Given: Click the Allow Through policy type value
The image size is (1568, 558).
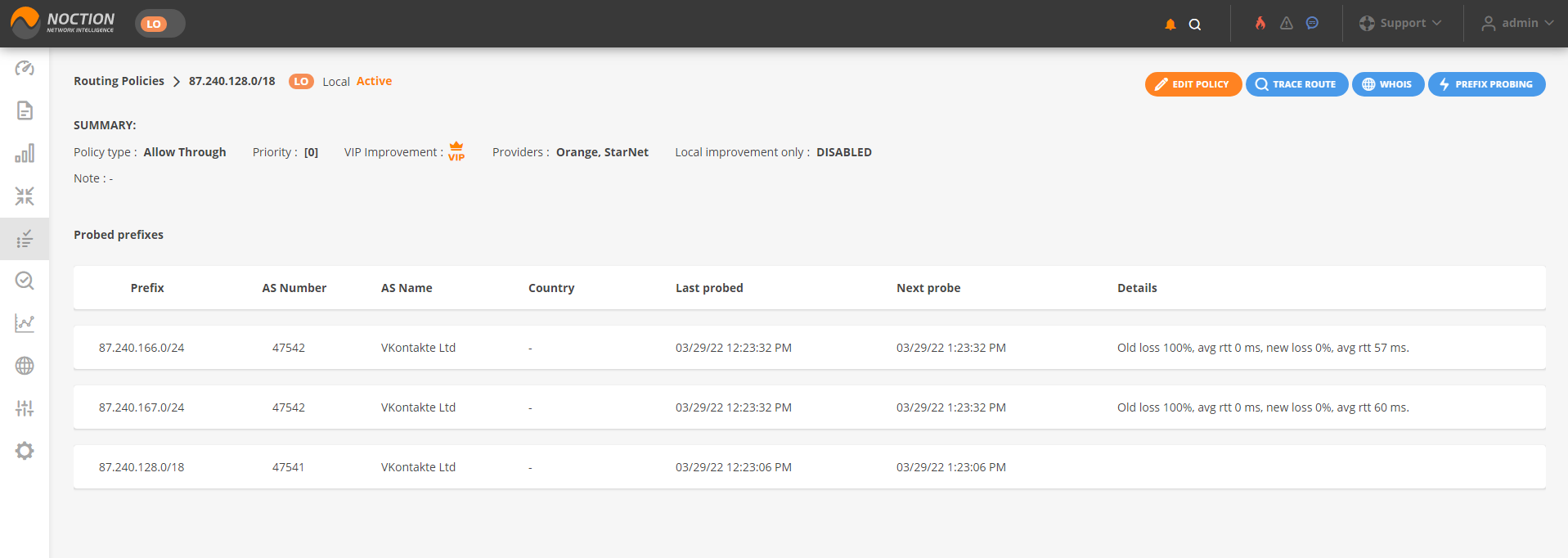Looking at the screenshot, I should point(185,152).
